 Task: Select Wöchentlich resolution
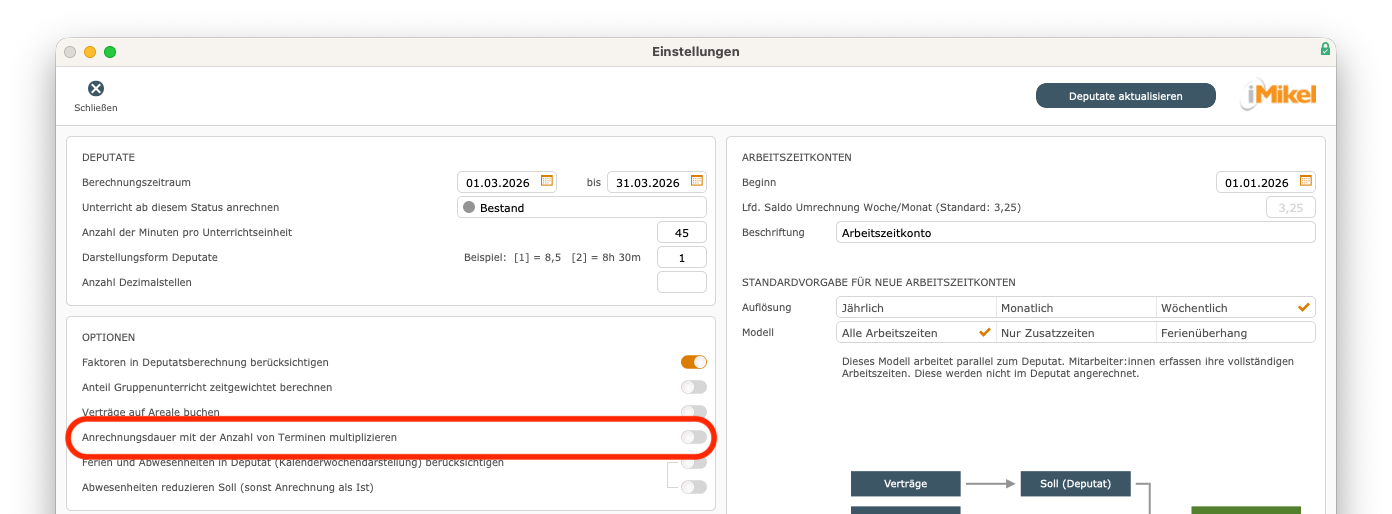click(x=1236, y=307)
